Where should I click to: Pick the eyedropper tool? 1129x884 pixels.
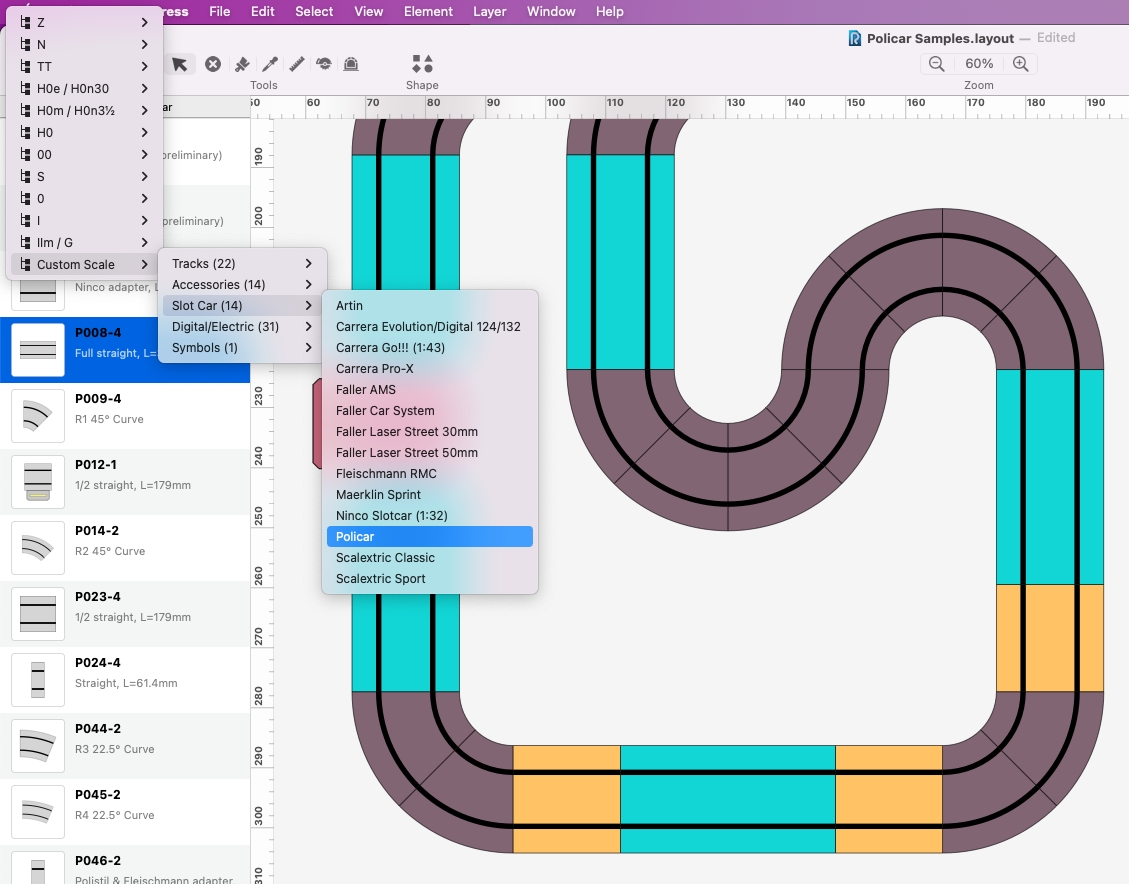coord(270,64)
